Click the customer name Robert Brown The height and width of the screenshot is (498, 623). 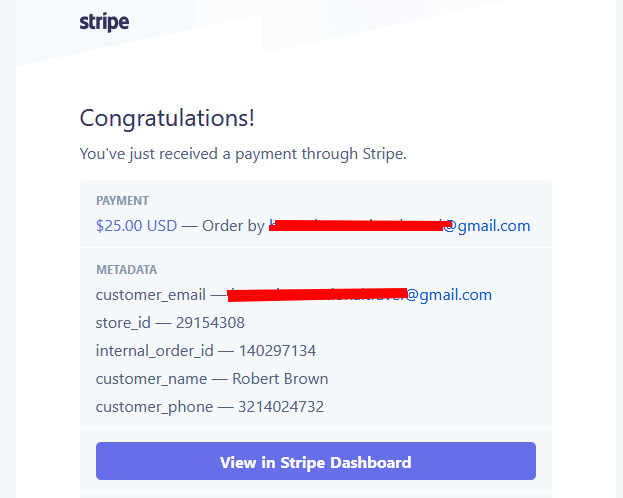click(280, 379)
